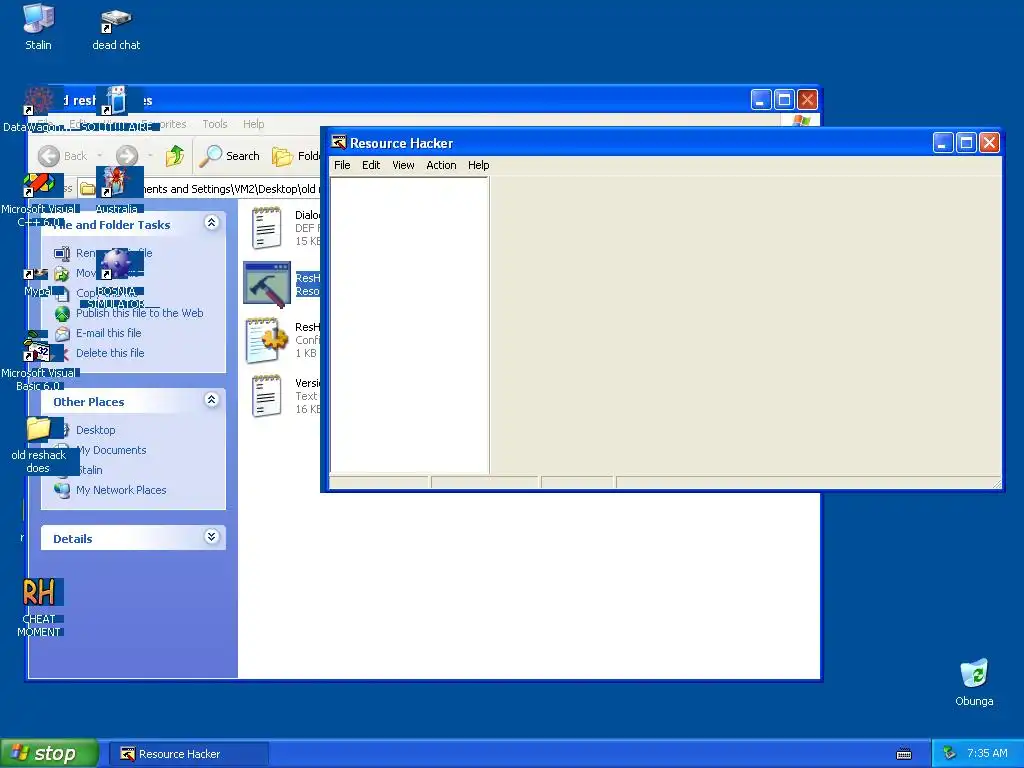This screenshot has width=1024, height=768.
Task: Maximize the Resource Hacker window
Action: (966, 142)
